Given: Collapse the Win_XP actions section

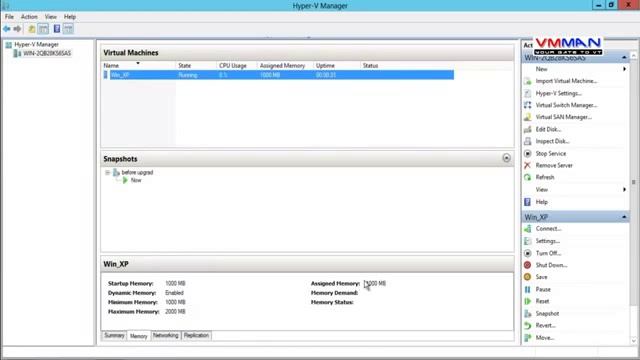Looking at the screenshot, I should tap(624, 217).
